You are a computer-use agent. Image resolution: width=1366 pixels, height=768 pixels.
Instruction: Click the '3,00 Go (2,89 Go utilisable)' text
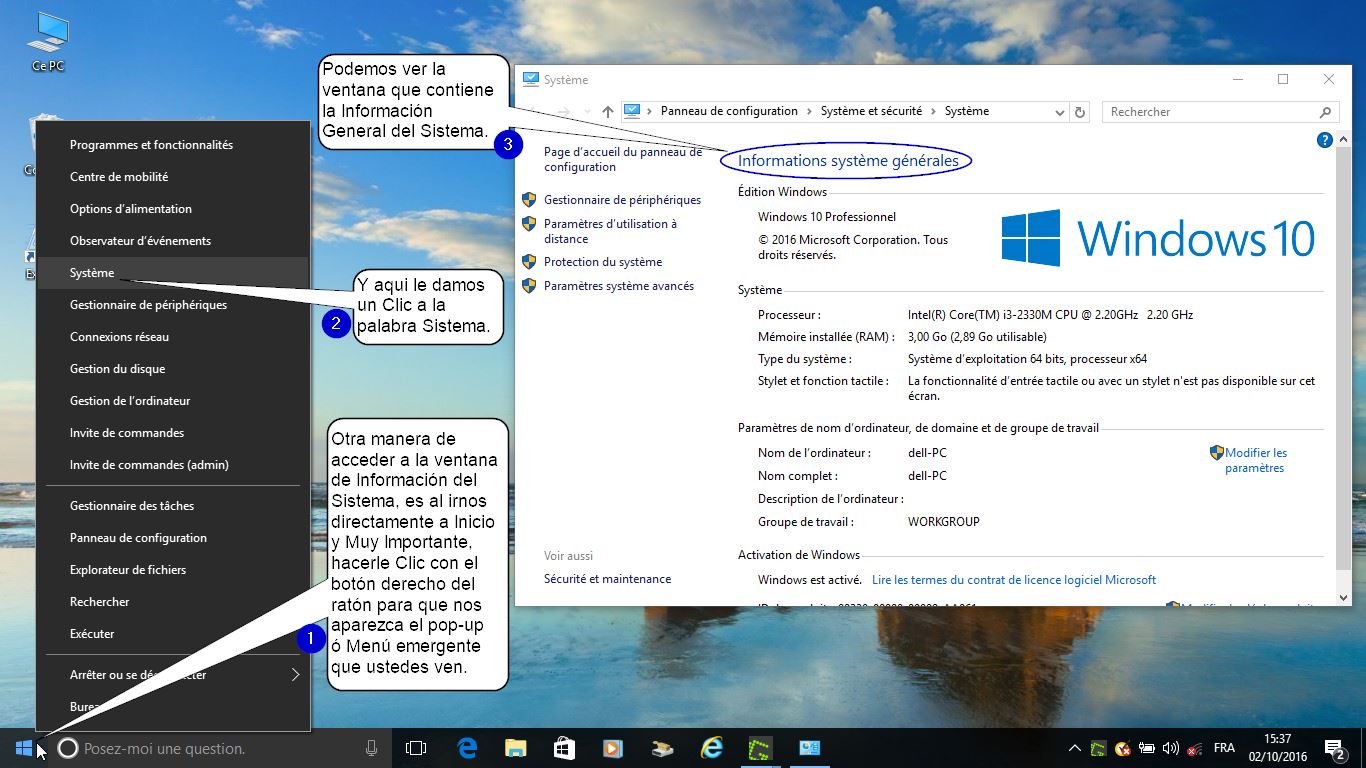(x=977, y=337)
